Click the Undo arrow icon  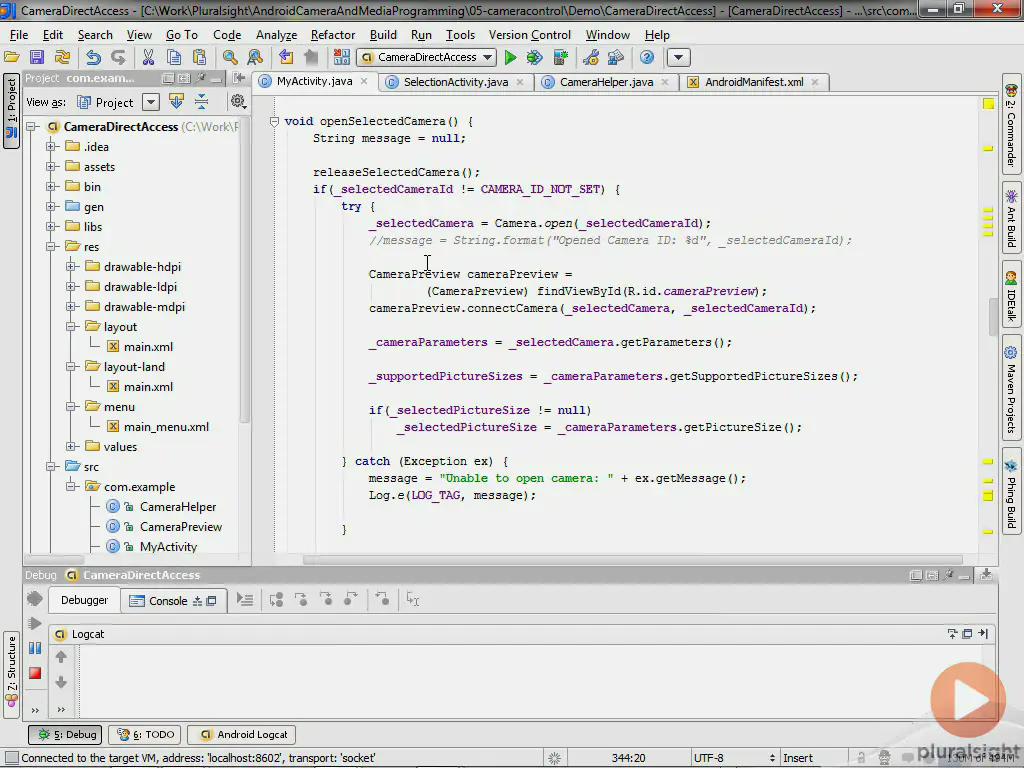click(93, 58)
